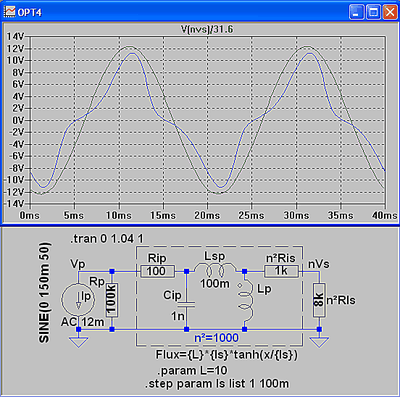Click the SINE(0 150m 50) source text
The width and height of the screenshot is (400, 397).
click(44, 293)
